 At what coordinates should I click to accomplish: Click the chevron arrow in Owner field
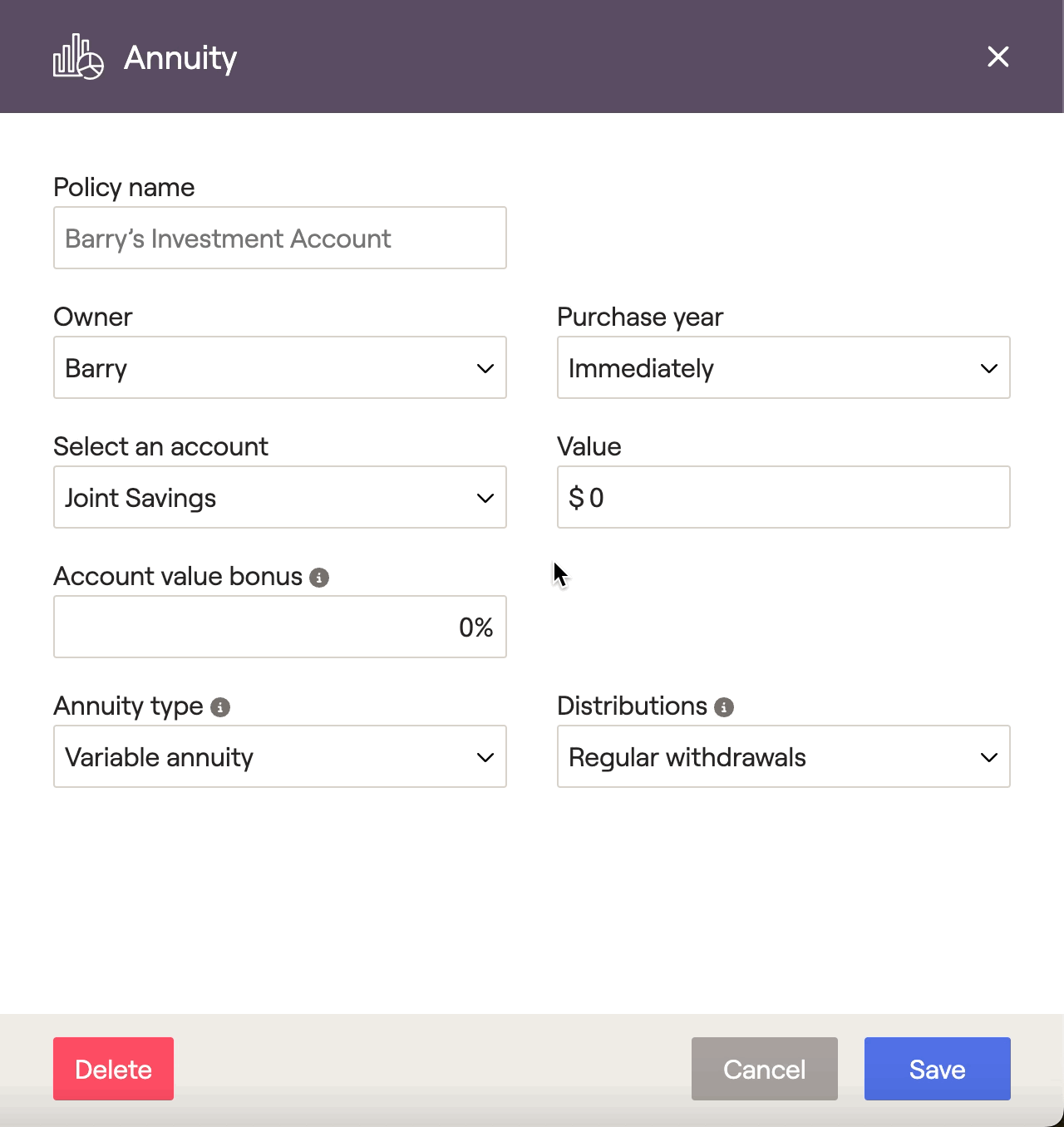(x=485, y=368)
